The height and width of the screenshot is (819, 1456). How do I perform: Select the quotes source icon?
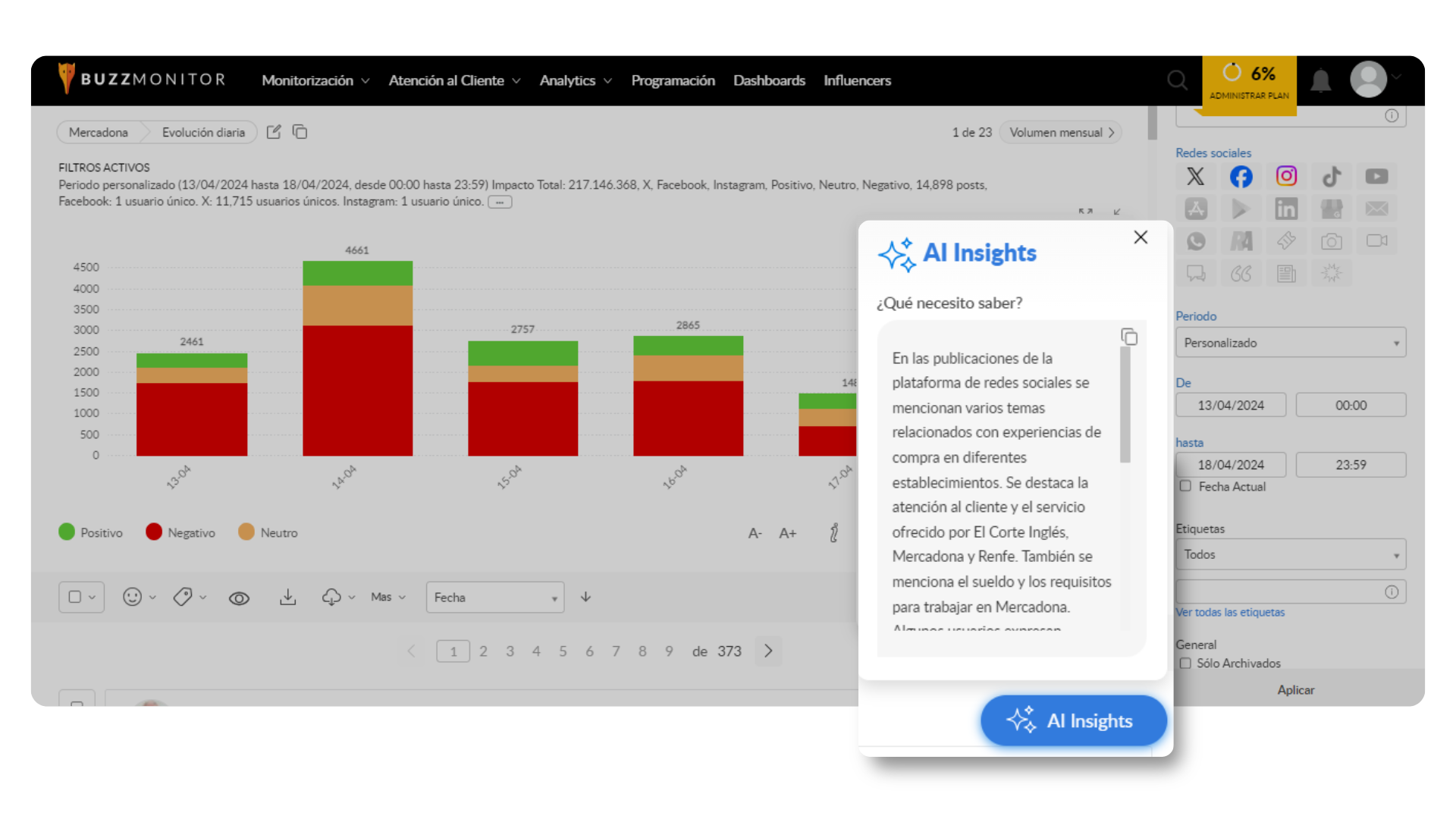(x=1241, y=273)
